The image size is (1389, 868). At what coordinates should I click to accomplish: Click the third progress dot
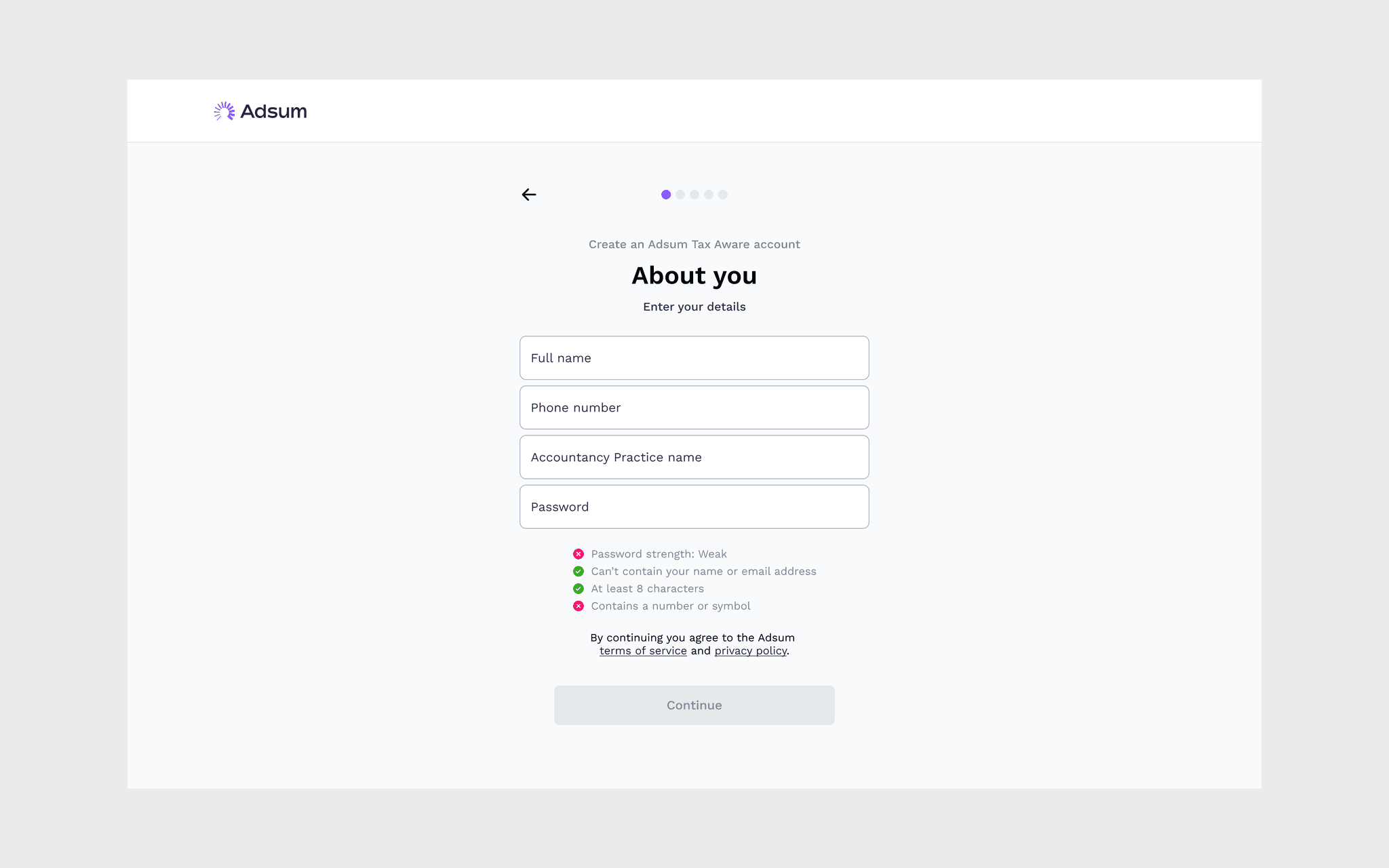click(694, 195)
